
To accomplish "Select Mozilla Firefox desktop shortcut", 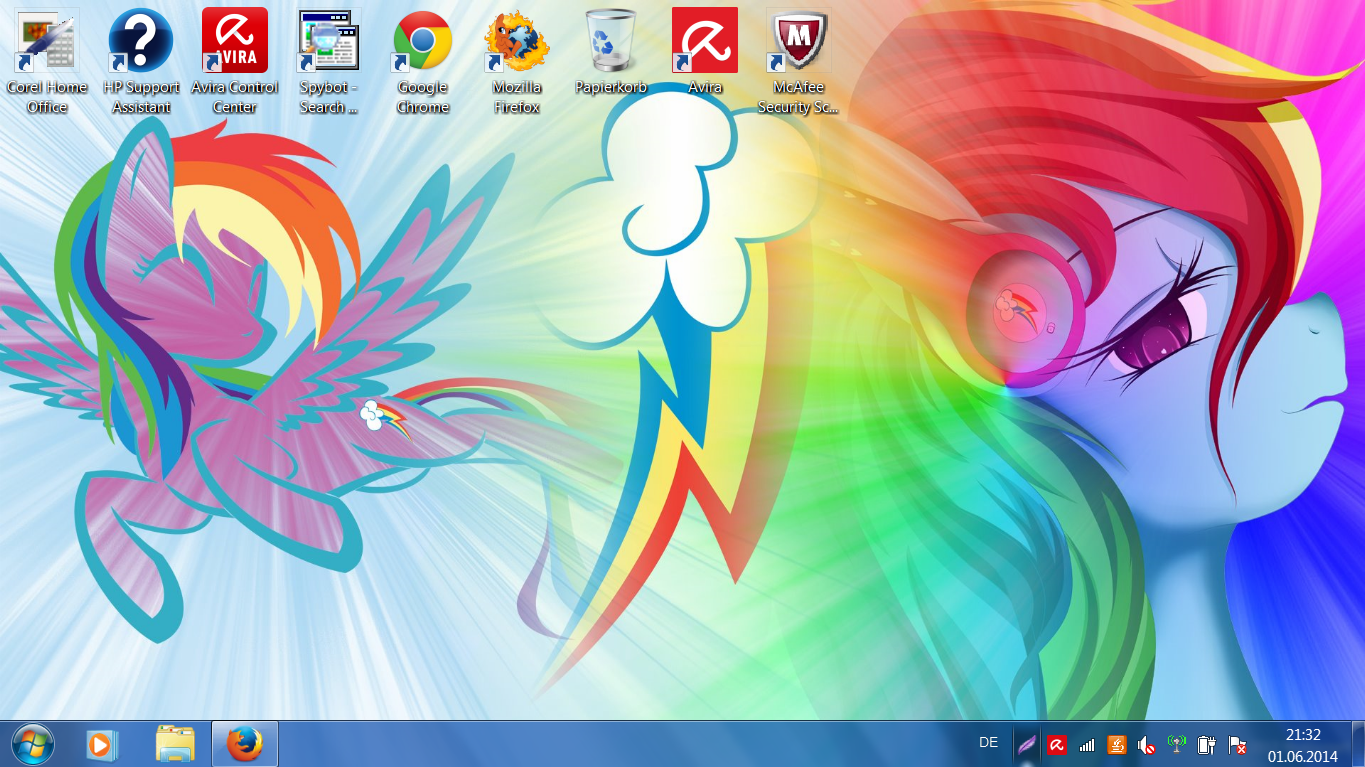I will tap(517, 62).
